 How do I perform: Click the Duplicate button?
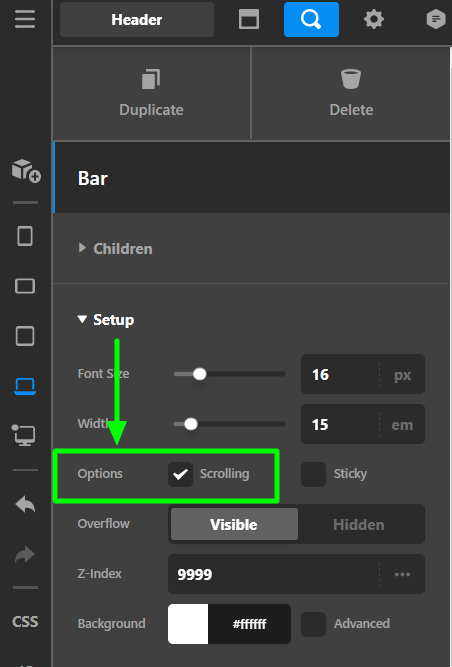click(x=151, y=93)
